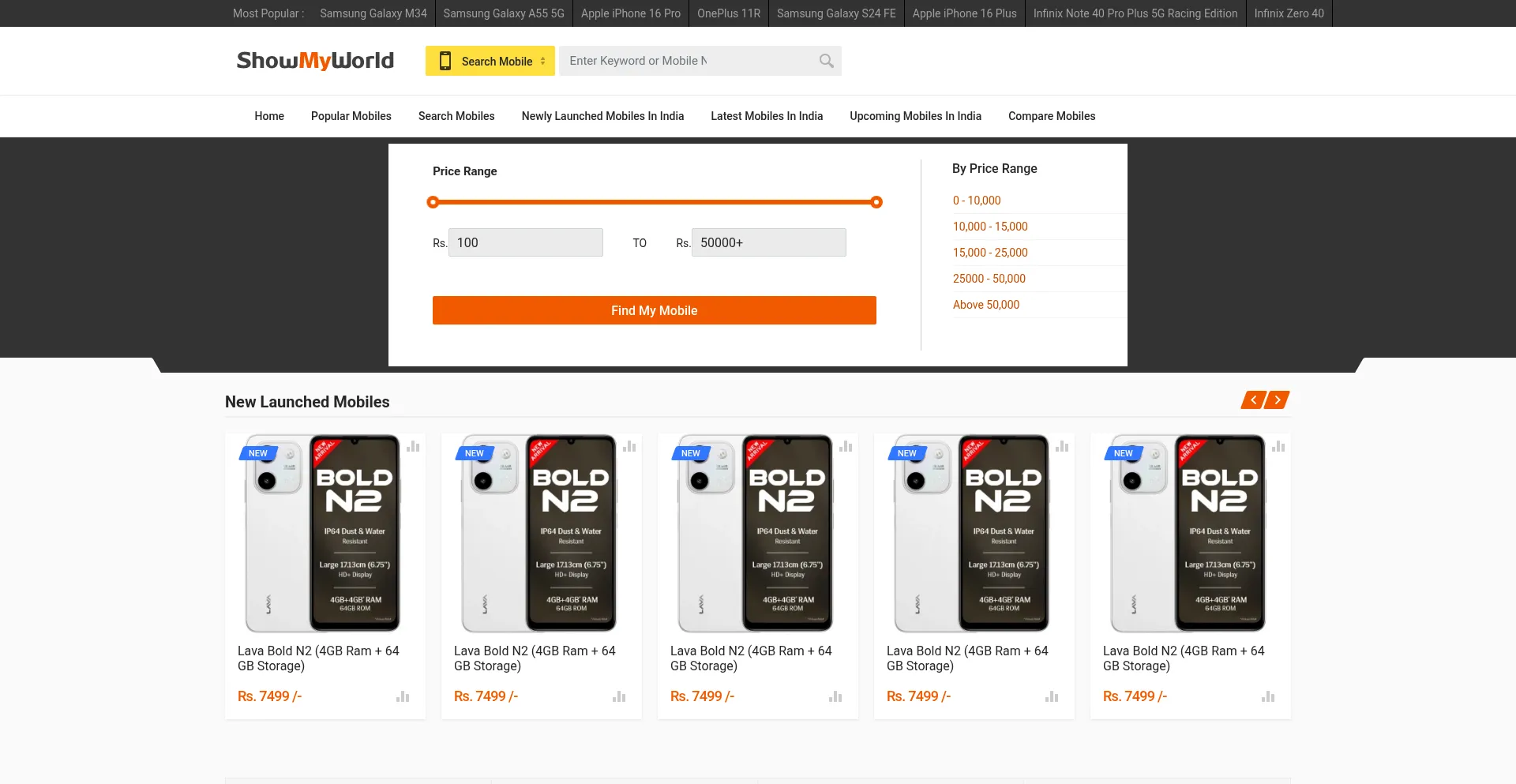Go to Search Mobiles page
The width and height of the screenshot is (1516, 784).
(456, 116)
